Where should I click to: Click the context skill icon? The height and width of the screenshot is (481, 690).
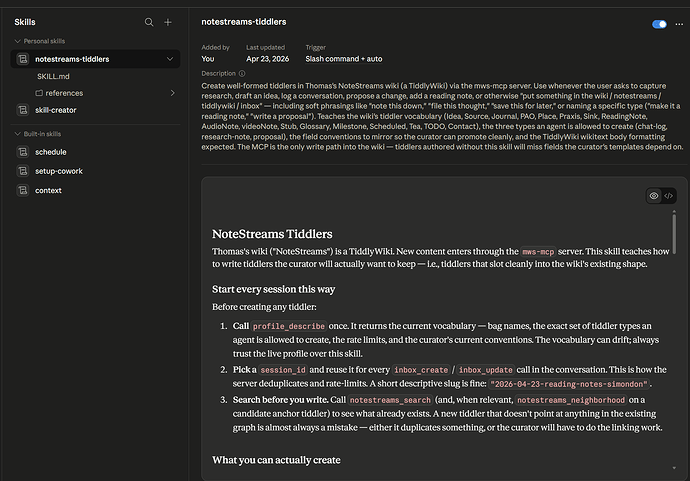pyautogui.click(x=23, y=191)
